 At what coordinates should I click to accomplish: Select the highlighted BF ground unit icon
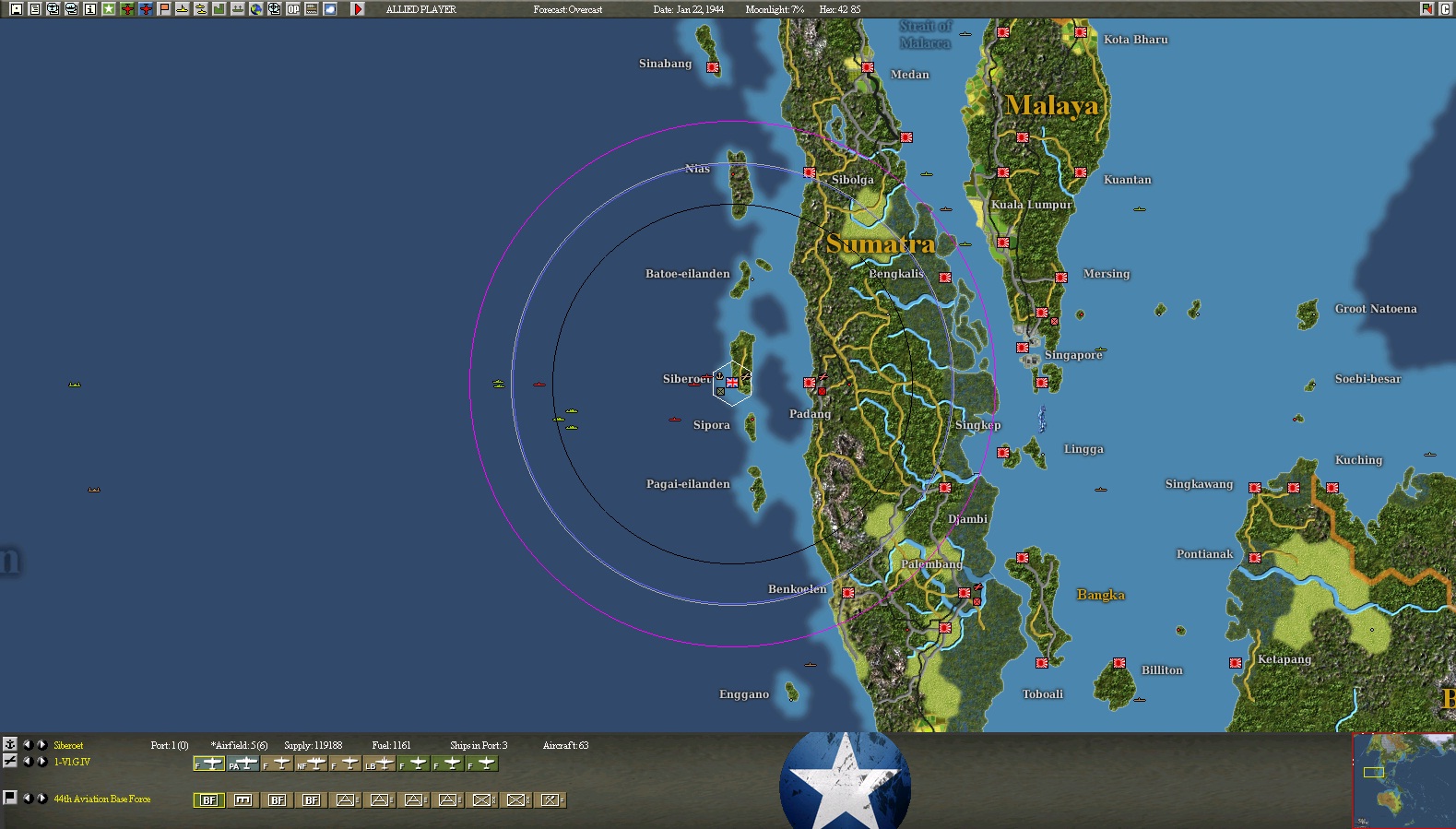coord(209,799)
